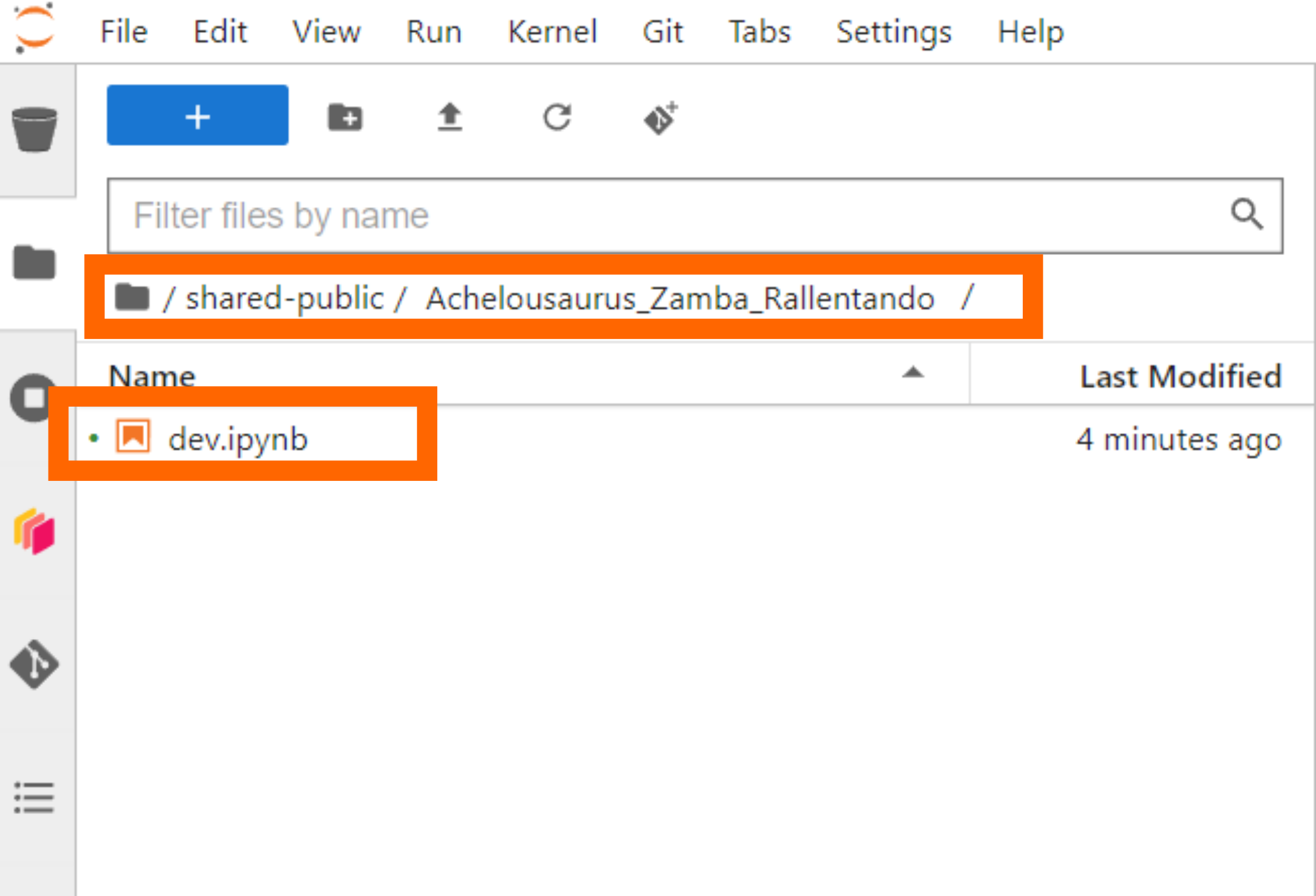Open the Kernel menu
Viewport: 1316px width, 896px height.
(x=552, y=31)
